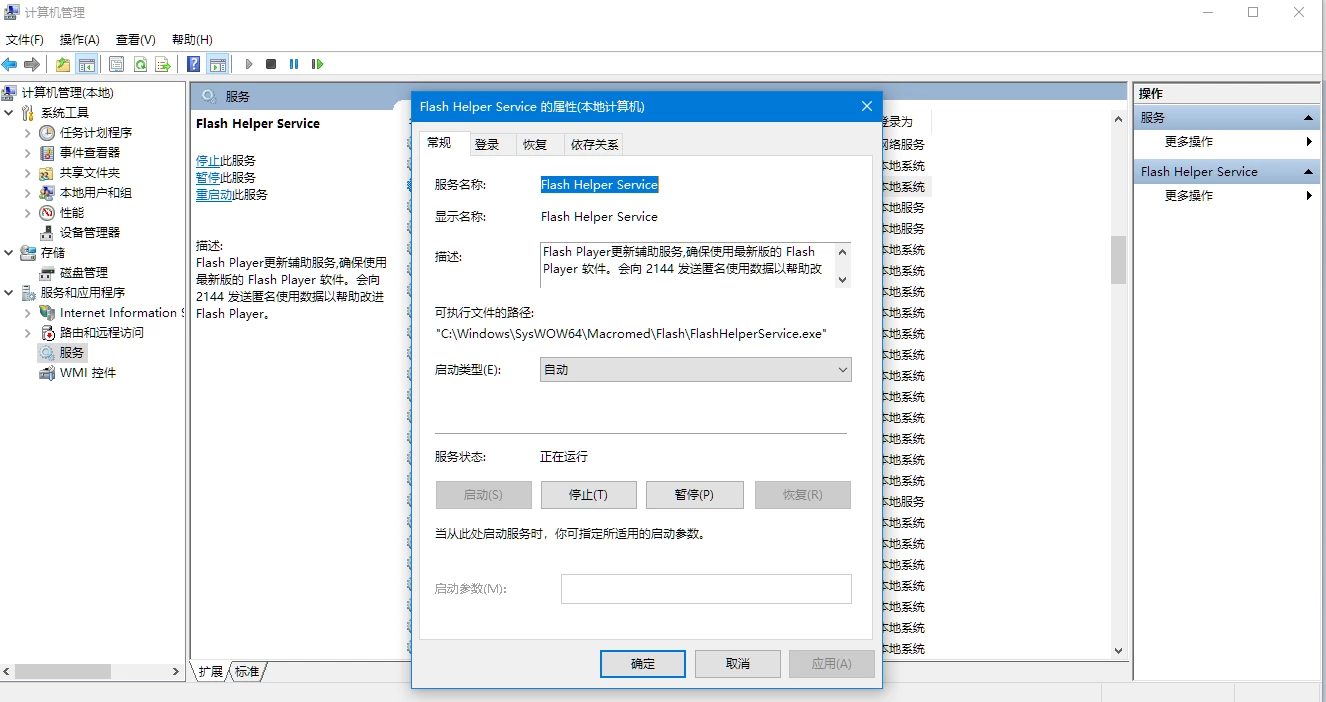Expand the 路由和远程访问 tree node

point(28,333)
